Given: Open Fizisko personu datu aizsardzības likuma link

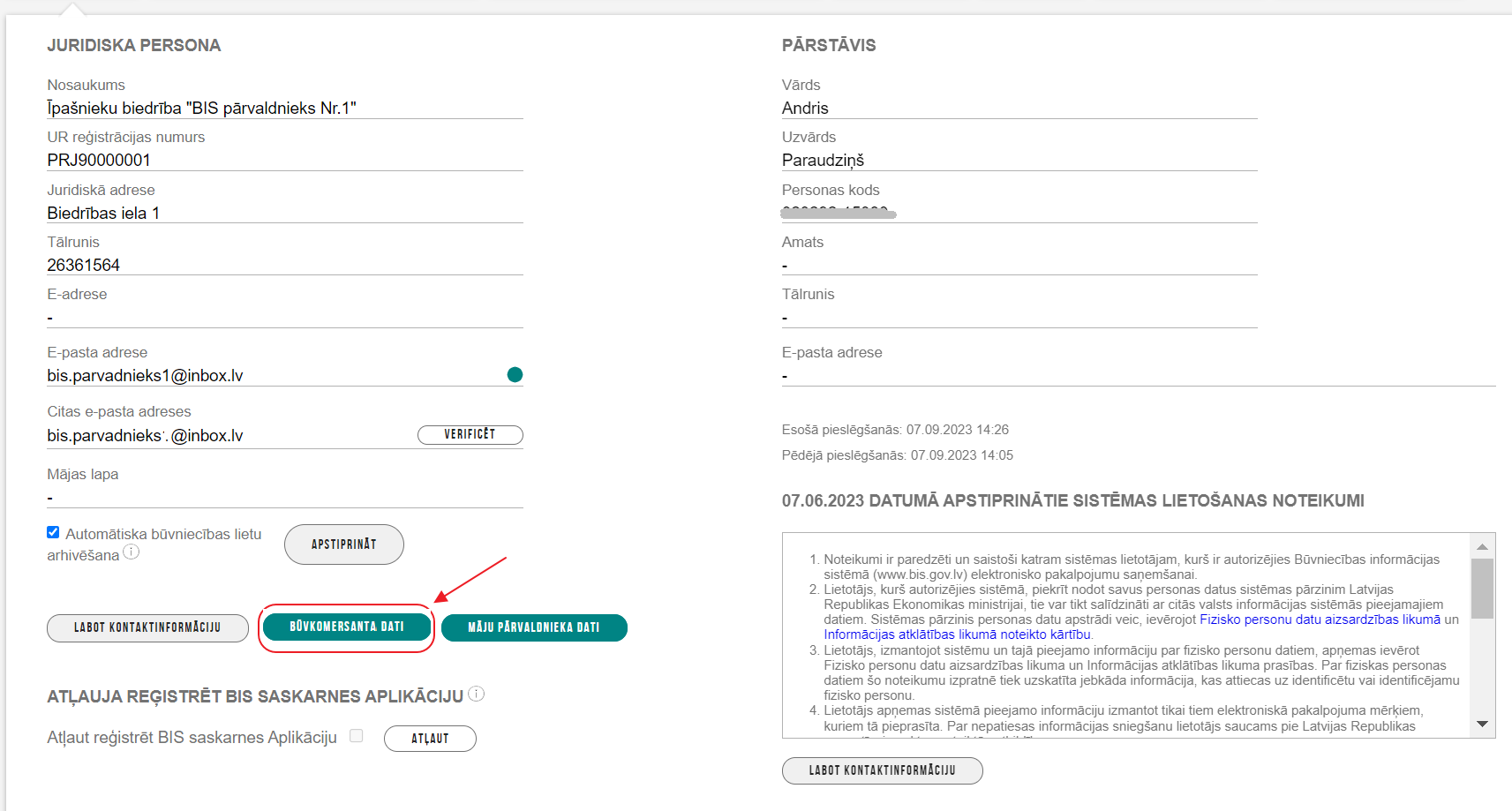Looking at the screenshot, I should pos(1320,620).
